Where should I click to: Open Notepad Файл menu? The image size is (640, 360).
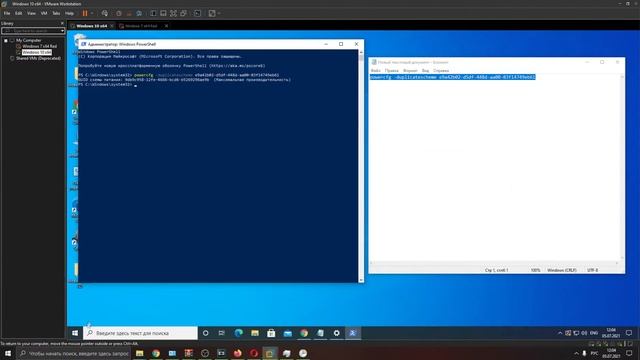[376, 71]
